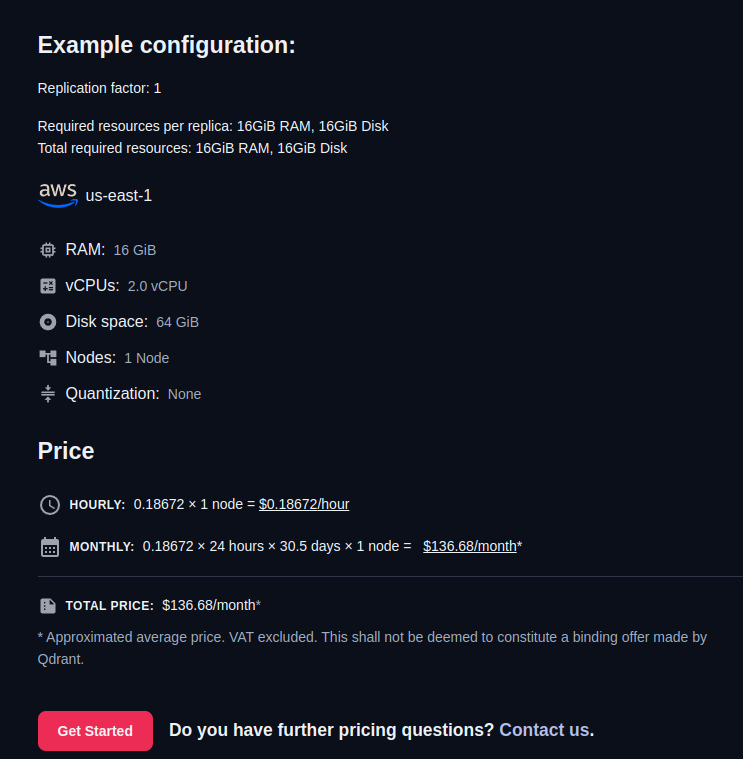
Task: Click the Price section heading
Action: [66, 451]
